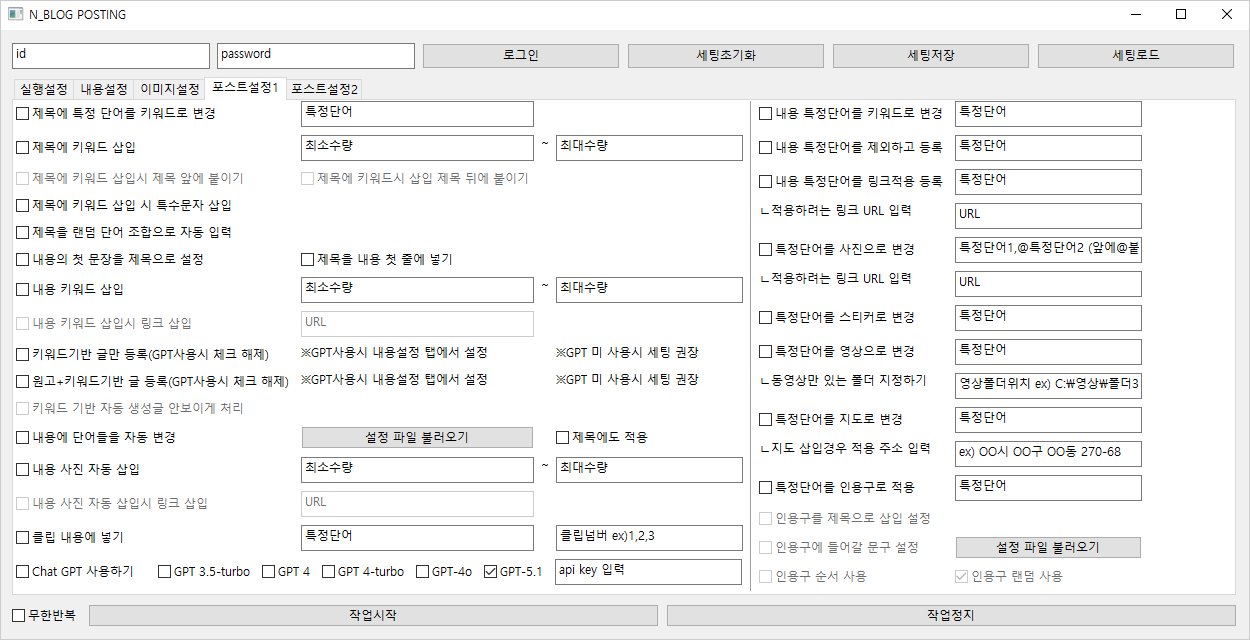
Task: Click the N_BLOG POSTING app icon in title bar
Action: pyautogui.click(x=15, y=15)
